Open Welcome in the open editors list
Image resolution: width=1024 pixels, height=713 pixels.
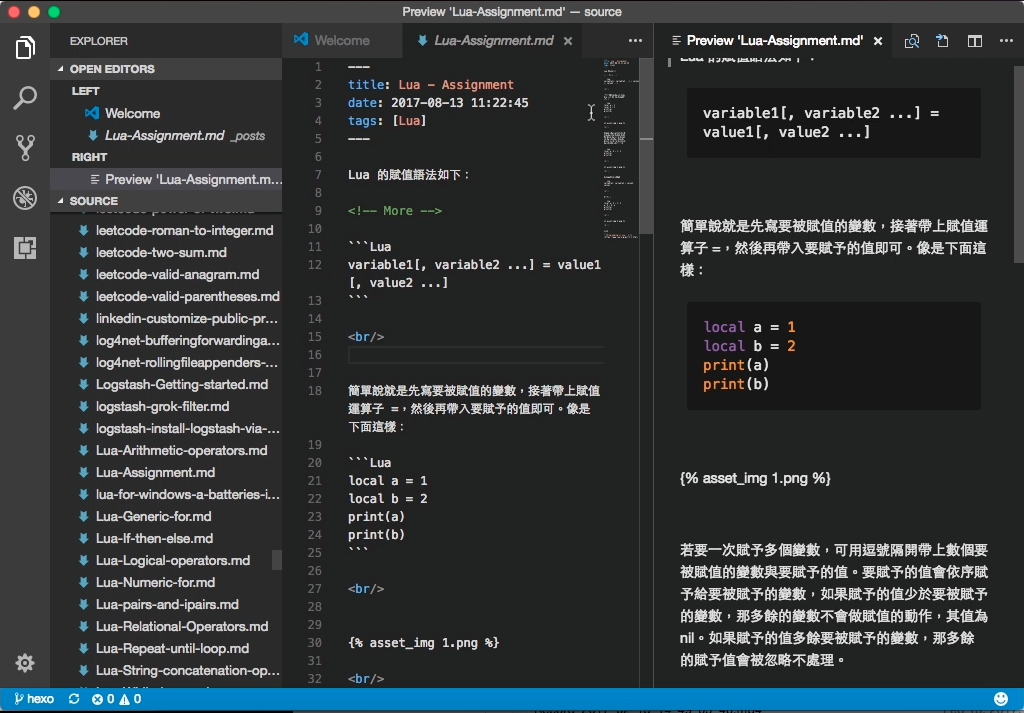coord(166,114)
